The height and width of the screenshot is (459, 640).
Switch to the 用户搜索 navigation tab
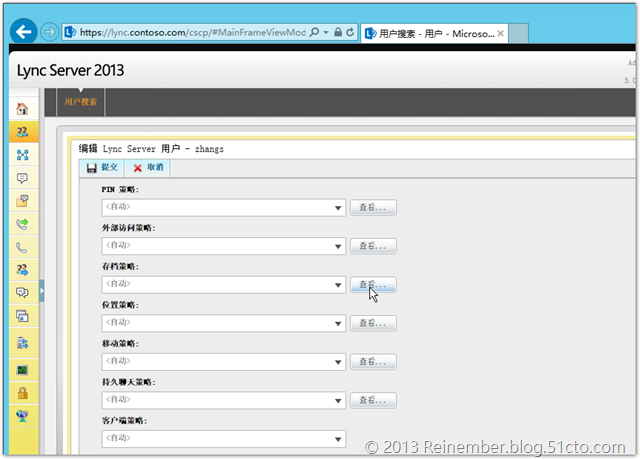[x=80, y=102]
